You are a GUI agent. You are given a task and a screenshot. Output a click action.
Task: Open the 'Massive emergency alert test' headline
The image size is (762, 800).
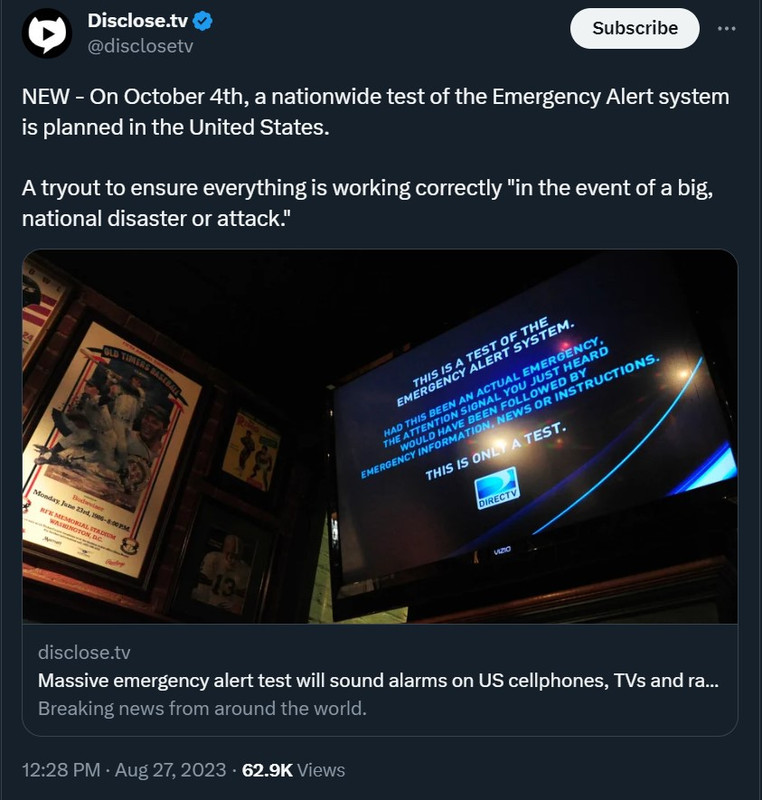(x=378, y=680)
